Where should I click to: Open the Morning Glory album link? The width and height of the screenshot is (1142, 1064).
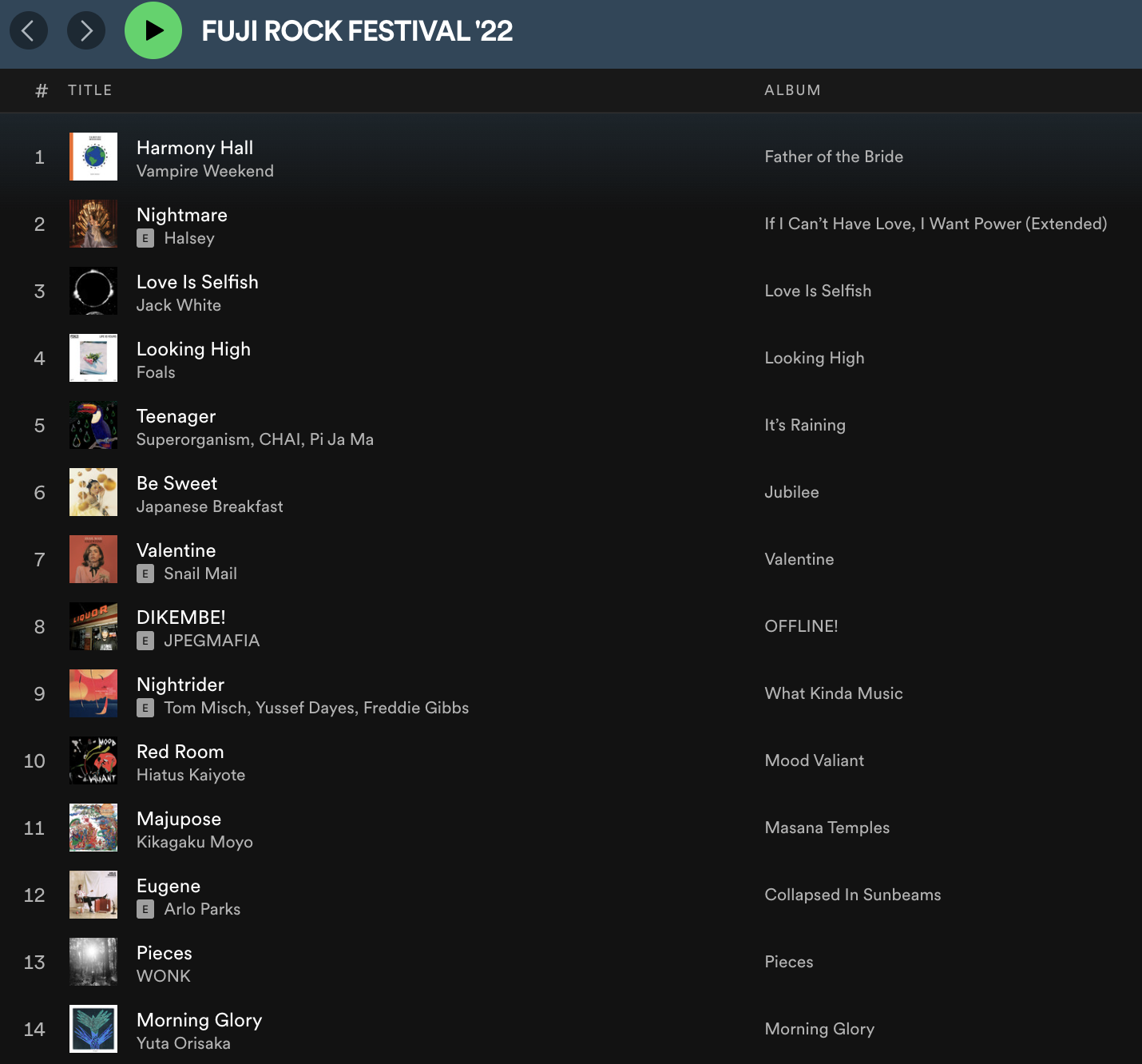[x=819, y=1029]
